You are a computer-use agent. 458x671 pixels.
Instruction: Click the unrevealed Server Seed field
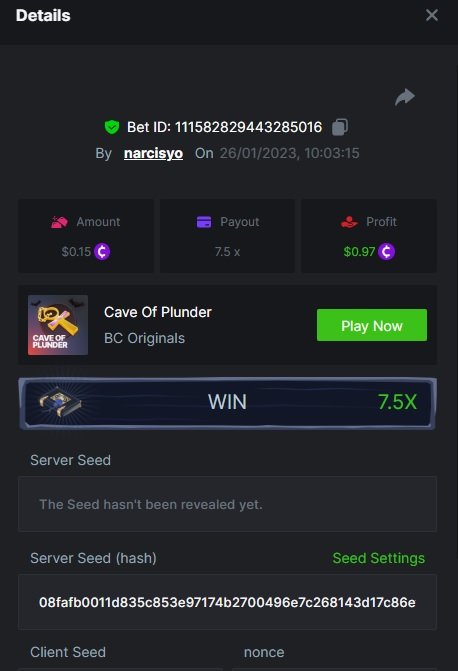pos(227,504)
